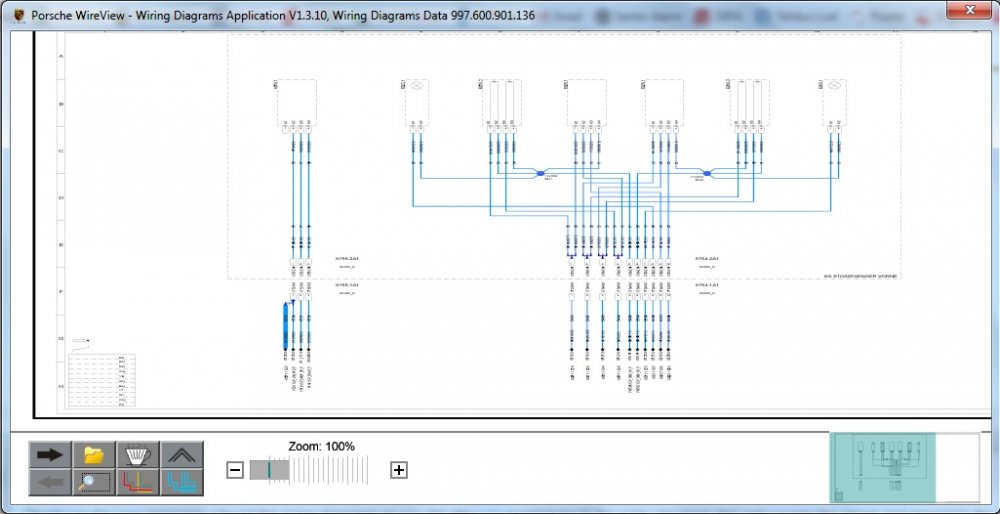This screenshot has width=1000, height=514.
Task: Click the wire color legend table
Action: coord(102,380)
